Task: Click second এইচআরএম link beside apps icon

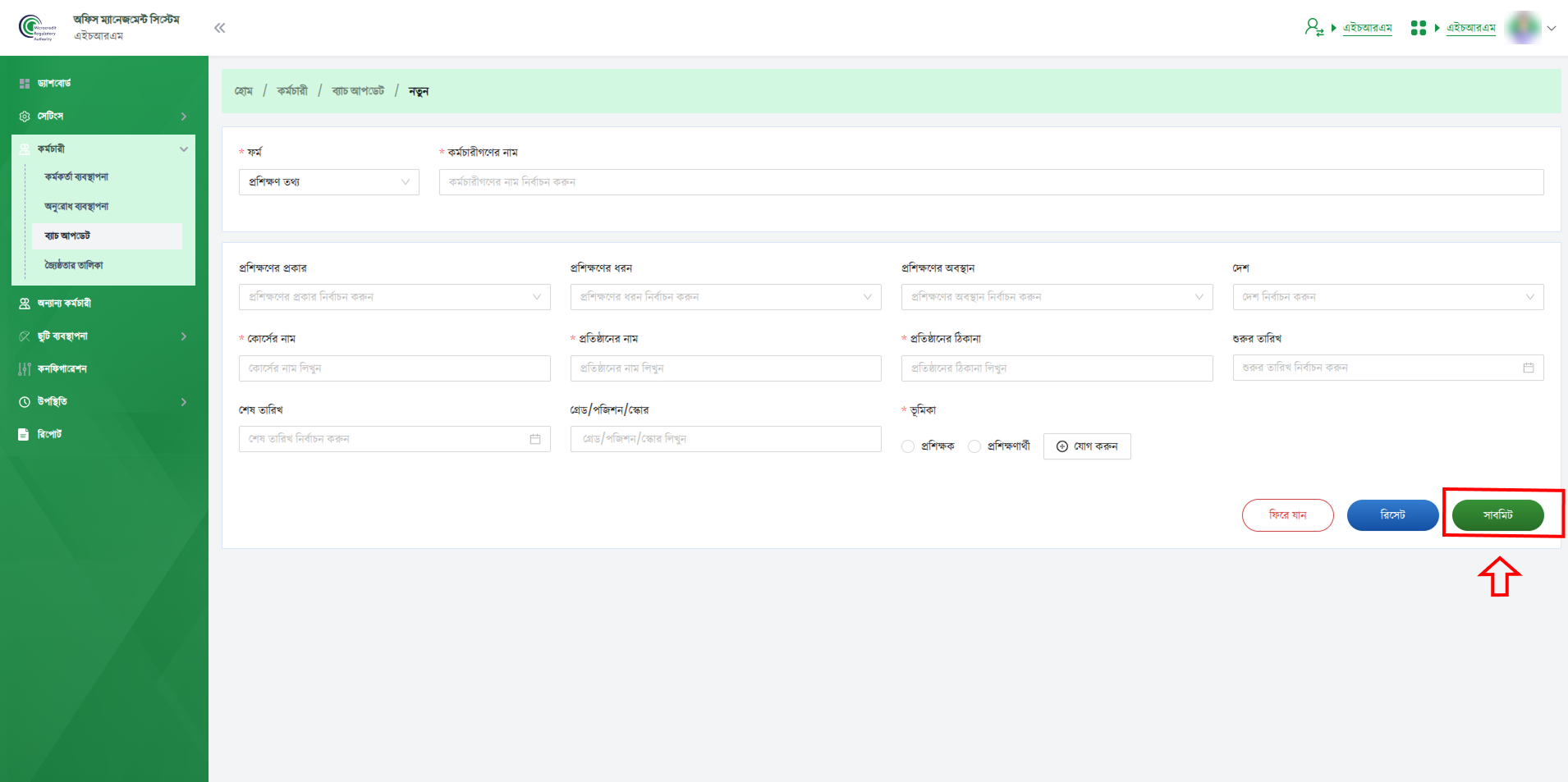Action: (x=1471, y=28)
